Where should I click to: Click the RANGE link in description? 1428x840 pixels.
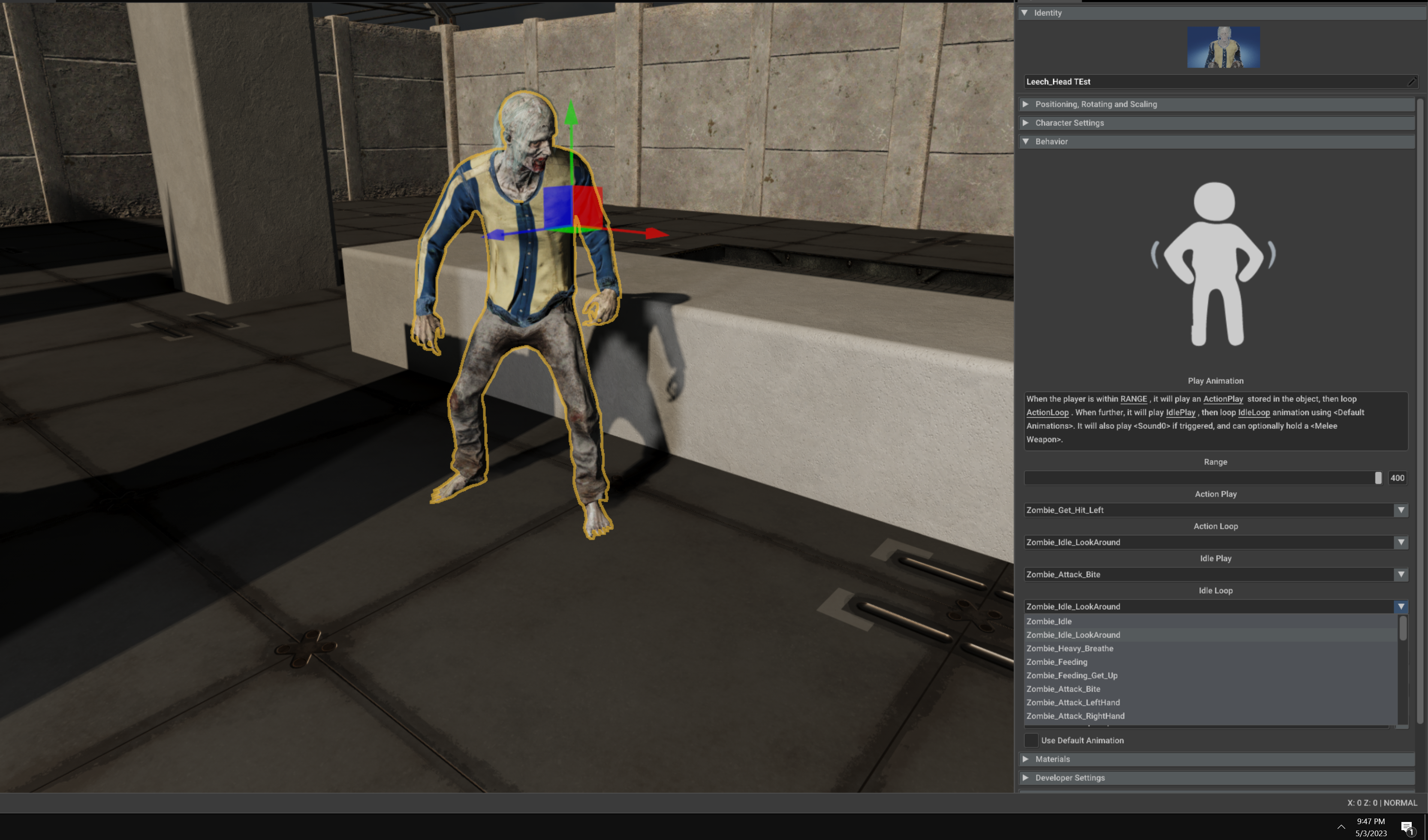(x=1133, y=399)
